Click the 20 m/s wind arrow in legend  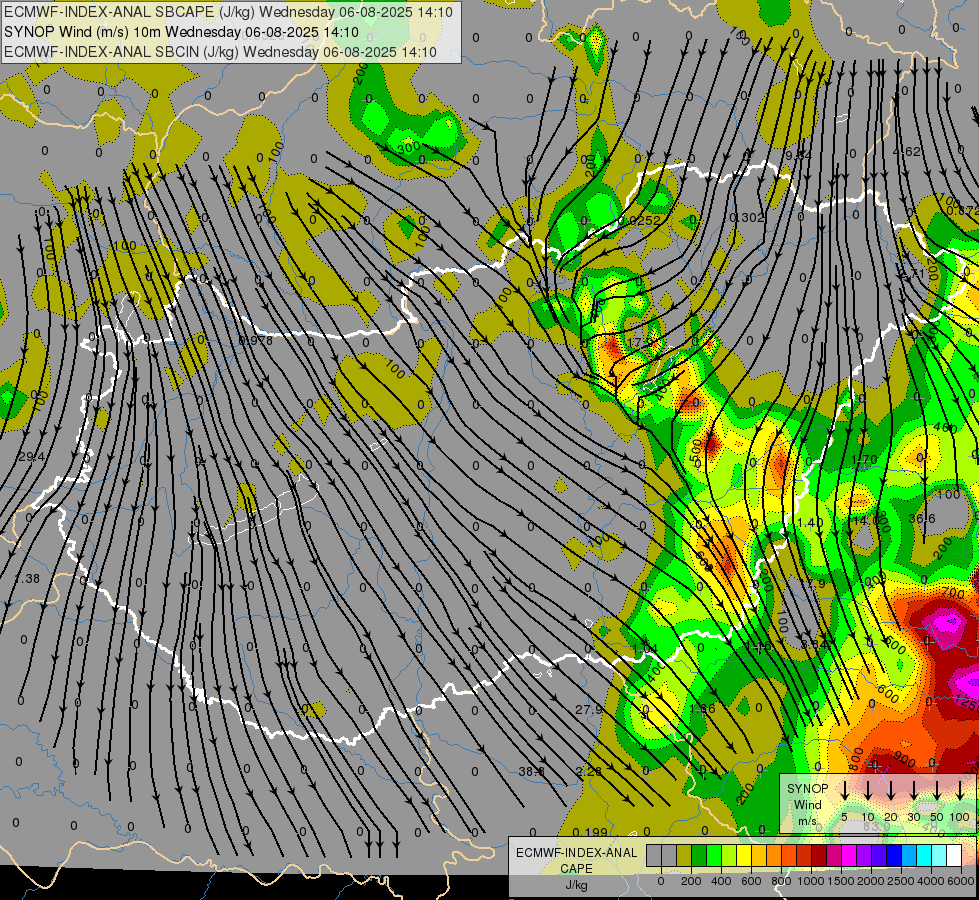890,791
